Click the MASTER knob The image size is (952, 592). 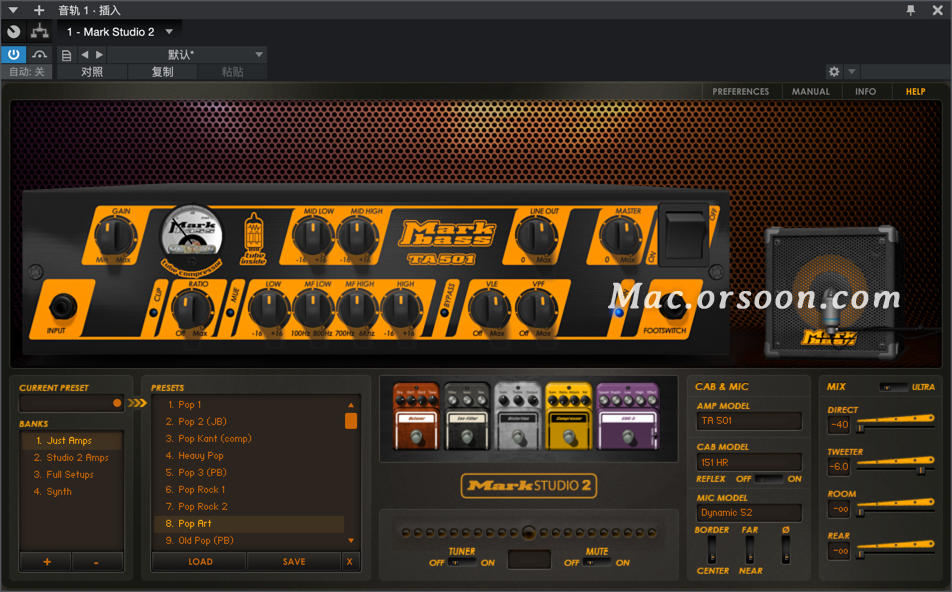[x=620, y=237]
